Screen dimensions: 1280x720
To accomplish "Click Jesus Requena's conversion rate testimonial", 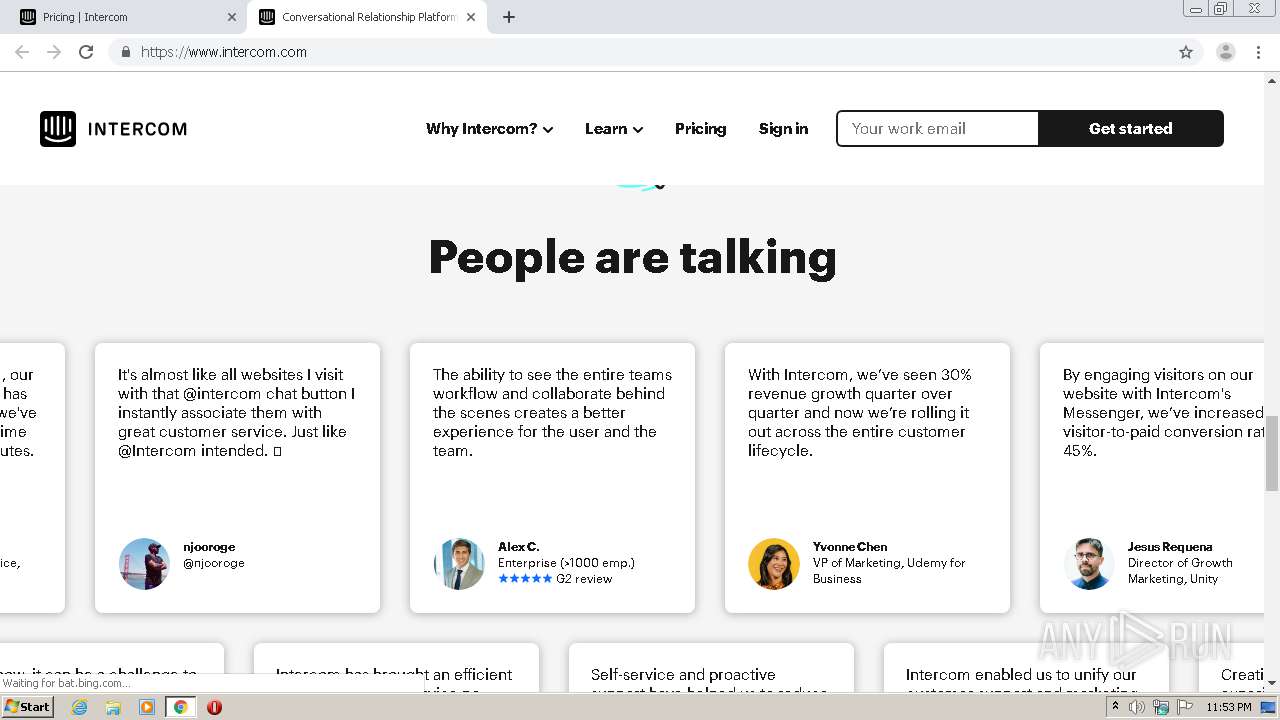I will [x=1163, y=412].
